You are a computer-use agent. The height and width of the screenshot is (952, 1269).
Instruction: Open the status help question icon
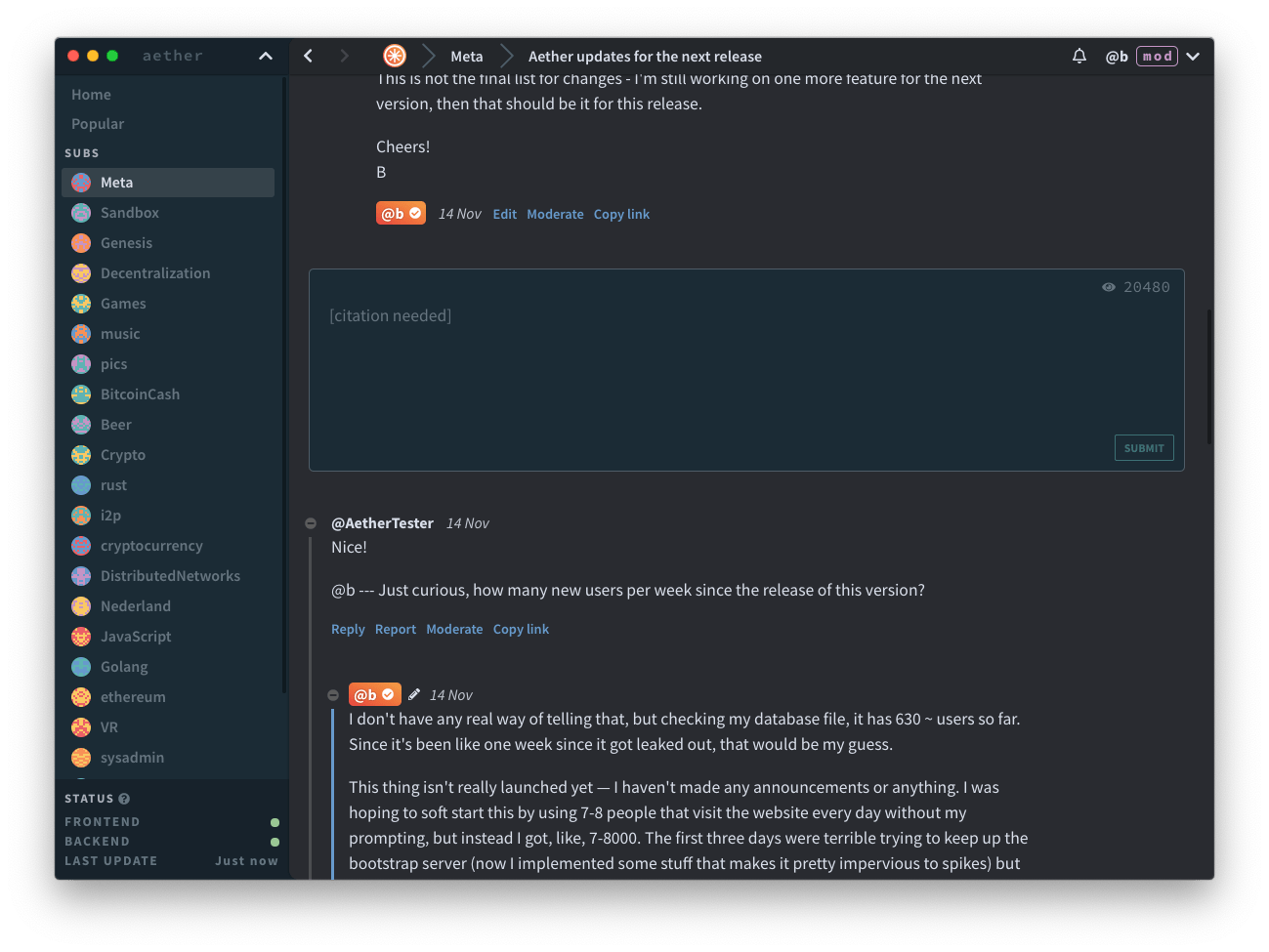[x=124, y=799]
